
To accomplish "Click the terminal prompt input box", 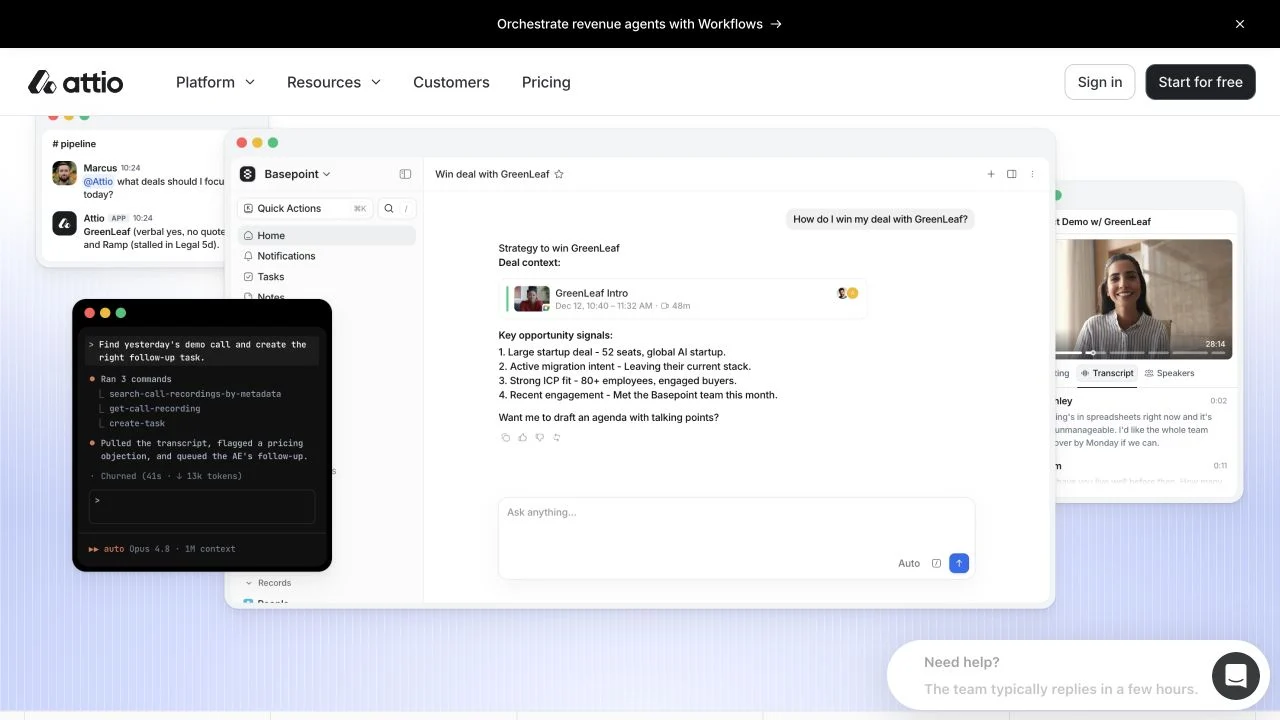I will tap(202, 506).
